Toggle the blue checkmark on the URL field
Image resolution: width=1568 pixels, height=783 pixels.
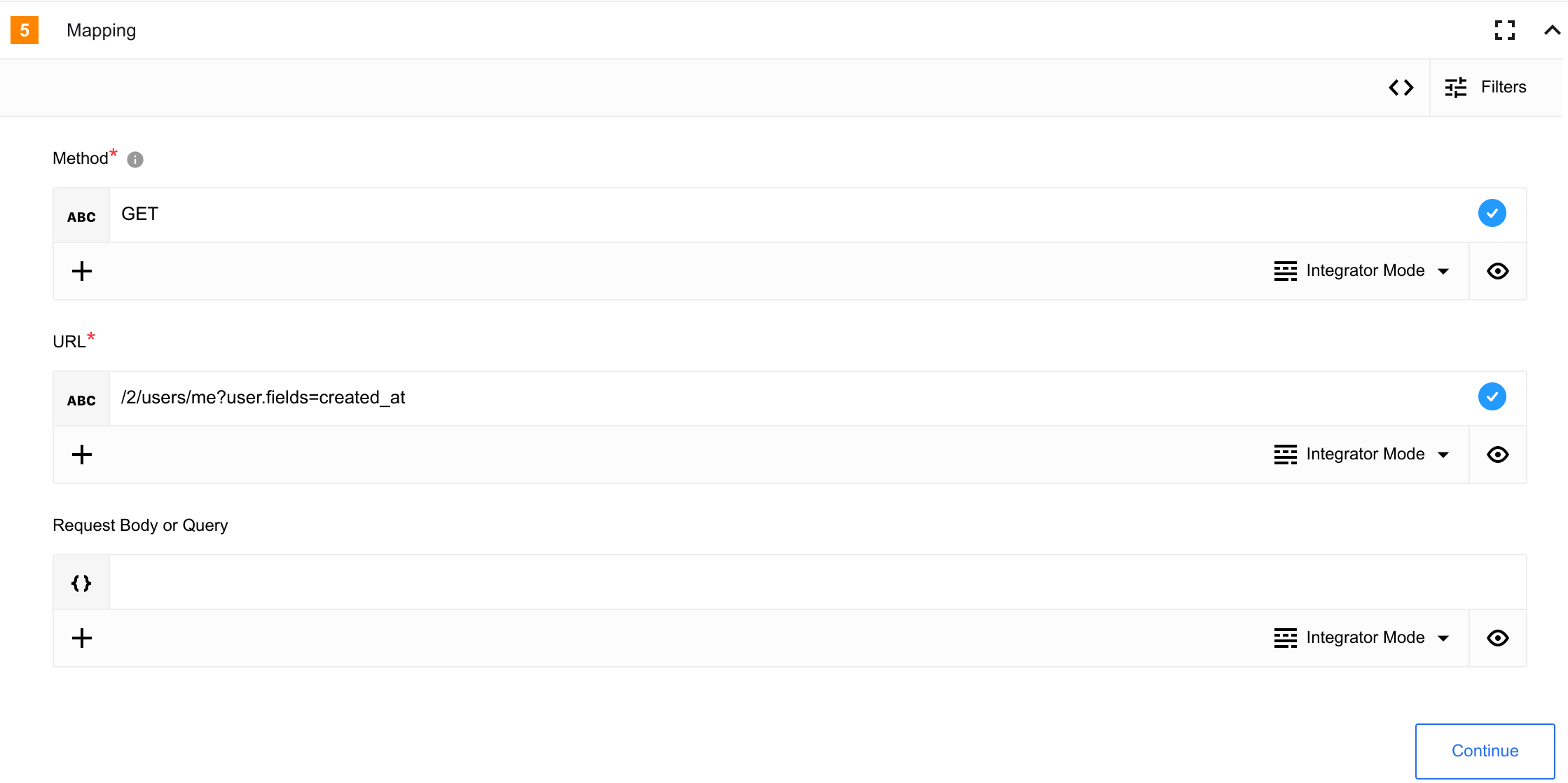(x=1492, y=396)
